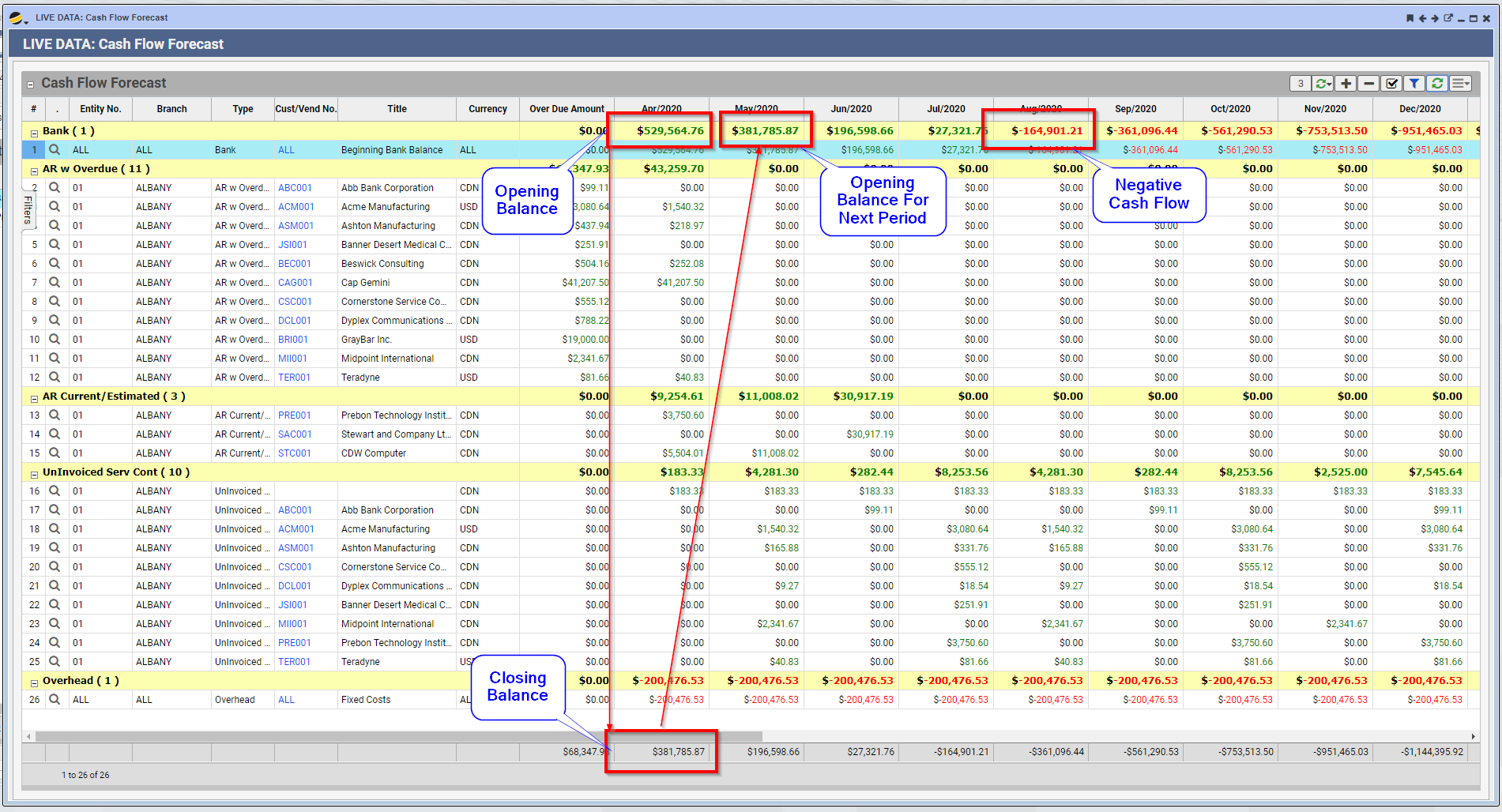Magnify the Beginning Bank Balance row

coord(55,149)
